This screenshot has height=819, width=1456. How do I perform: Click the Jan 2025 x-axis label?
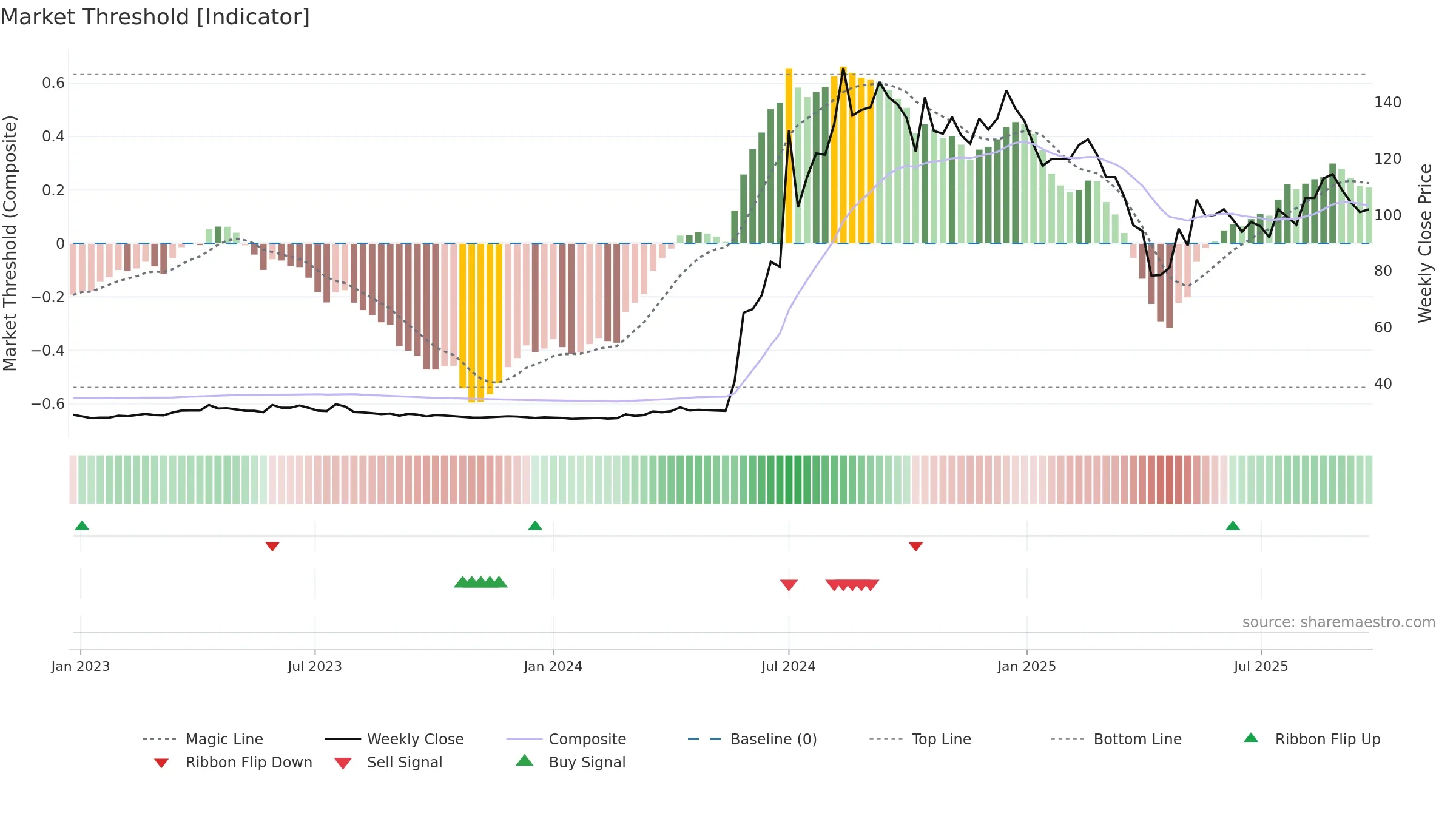coord(1027,666)
